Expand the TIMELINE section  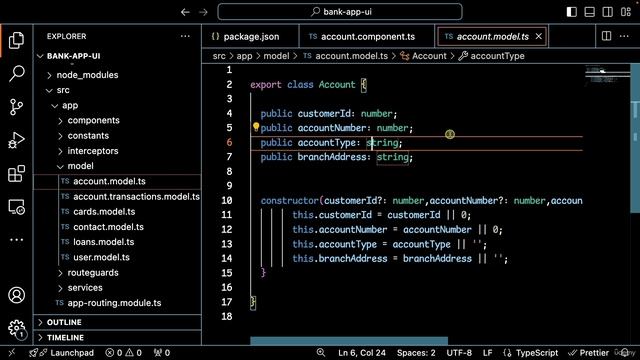point(65,338)
